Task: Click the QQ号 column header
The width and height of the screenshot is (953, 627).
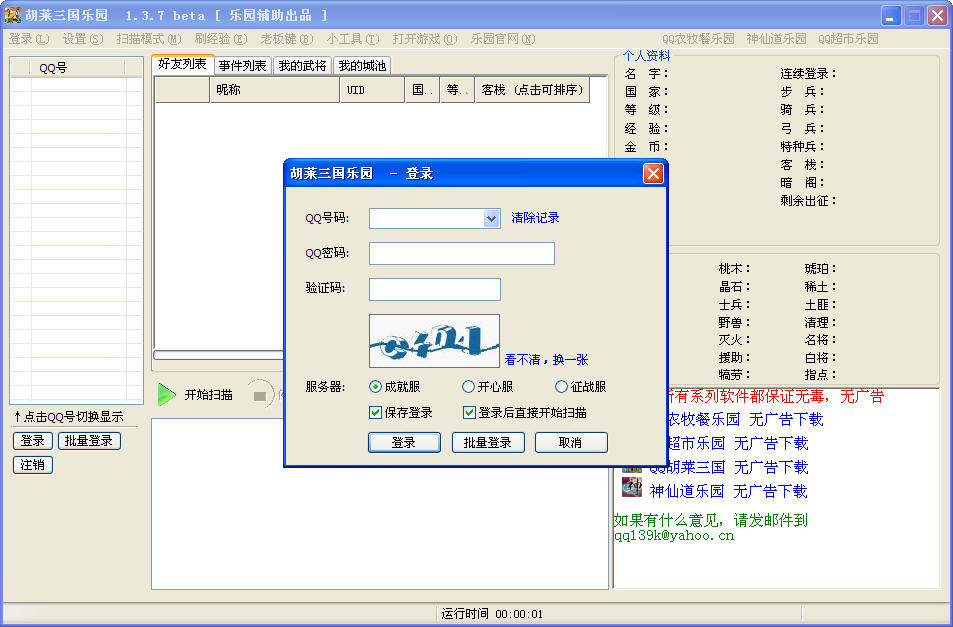Action: click(x=77, y=68)
